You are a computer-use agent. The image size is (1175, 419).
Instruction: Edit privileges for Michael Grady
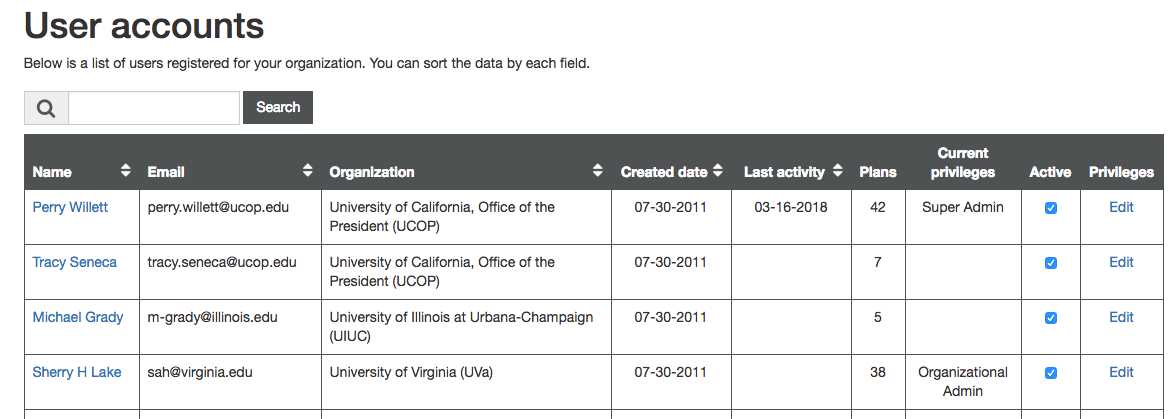pyautogui.click(x=1121, y=317)
